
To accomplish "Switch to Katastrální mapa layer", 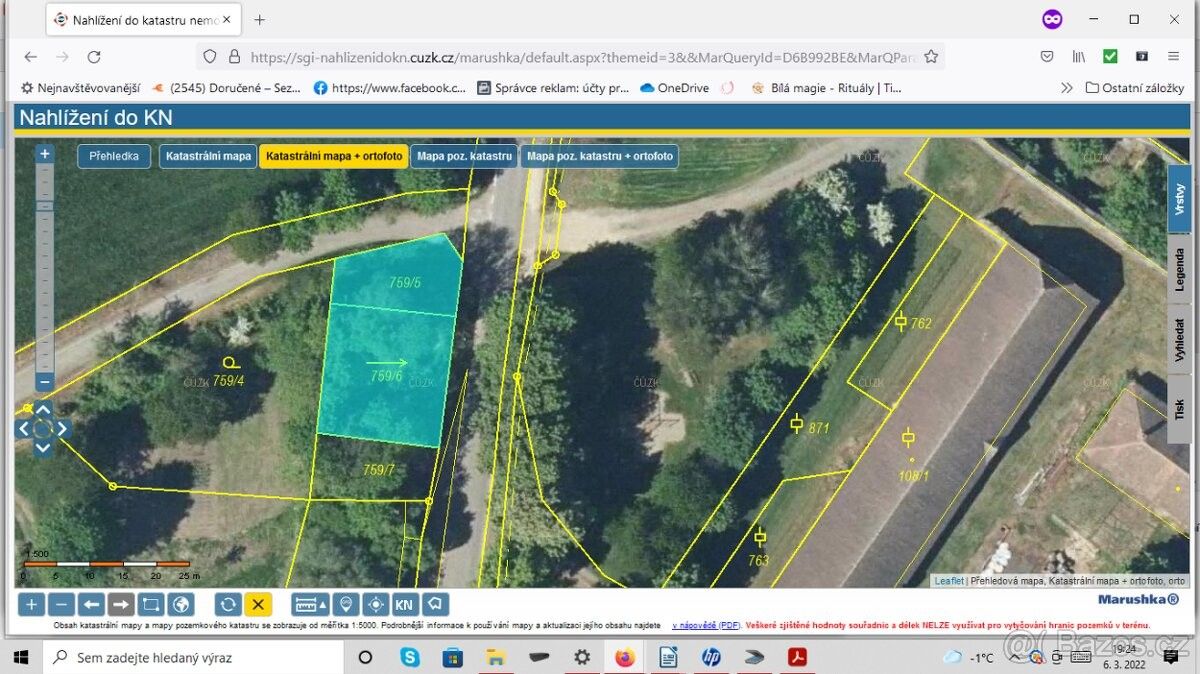I will (x=208, y=157).
